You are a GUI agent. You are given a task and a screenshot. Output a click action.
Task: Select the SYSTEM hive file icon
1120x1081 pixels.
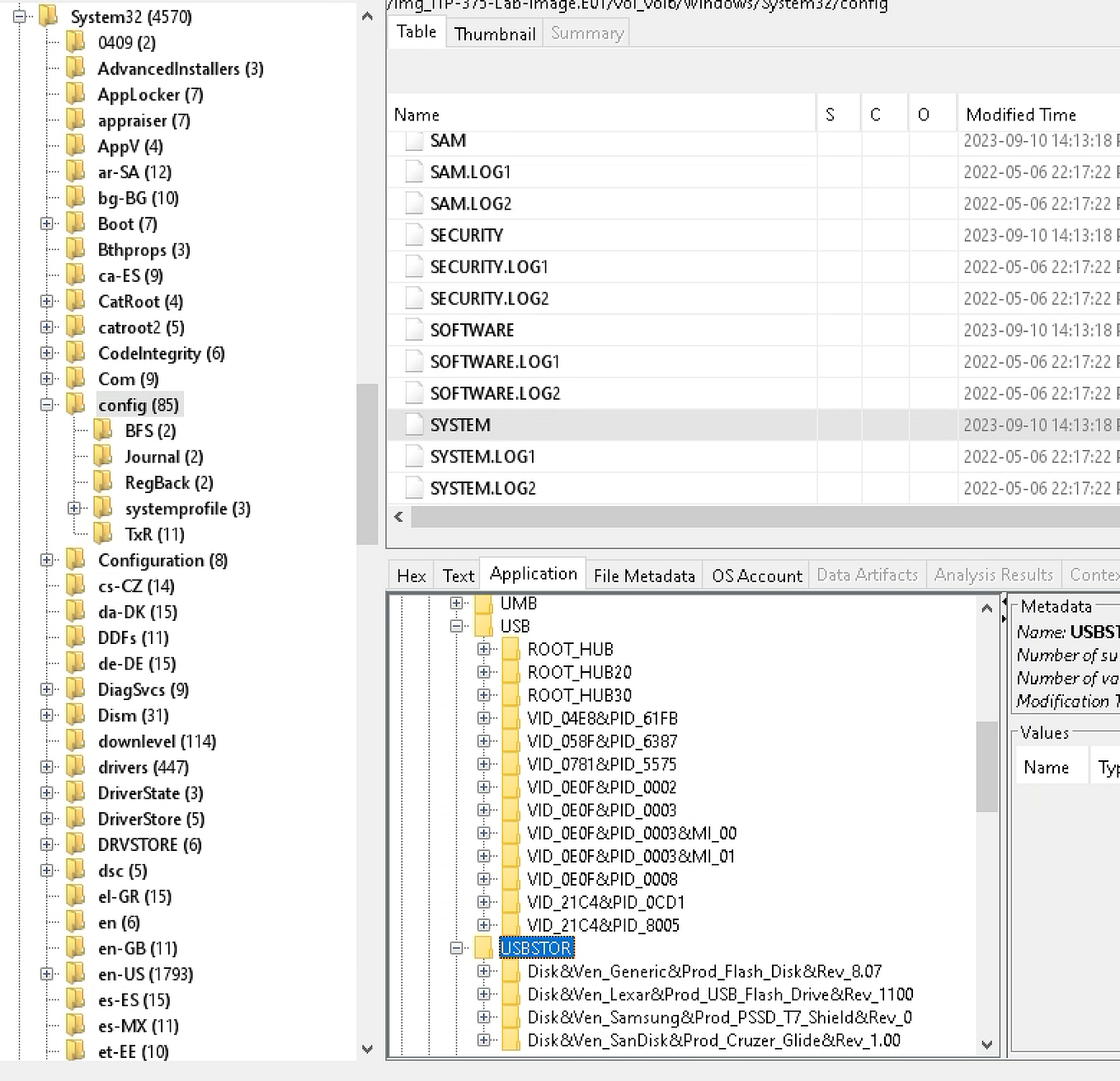(x=413, y=424)
